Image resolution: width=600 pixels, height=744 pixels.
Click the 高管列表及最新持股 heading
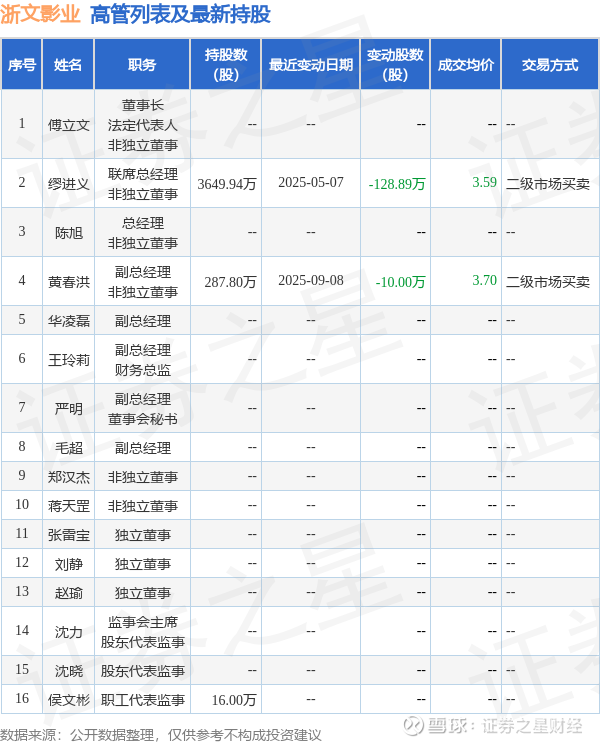180,14
